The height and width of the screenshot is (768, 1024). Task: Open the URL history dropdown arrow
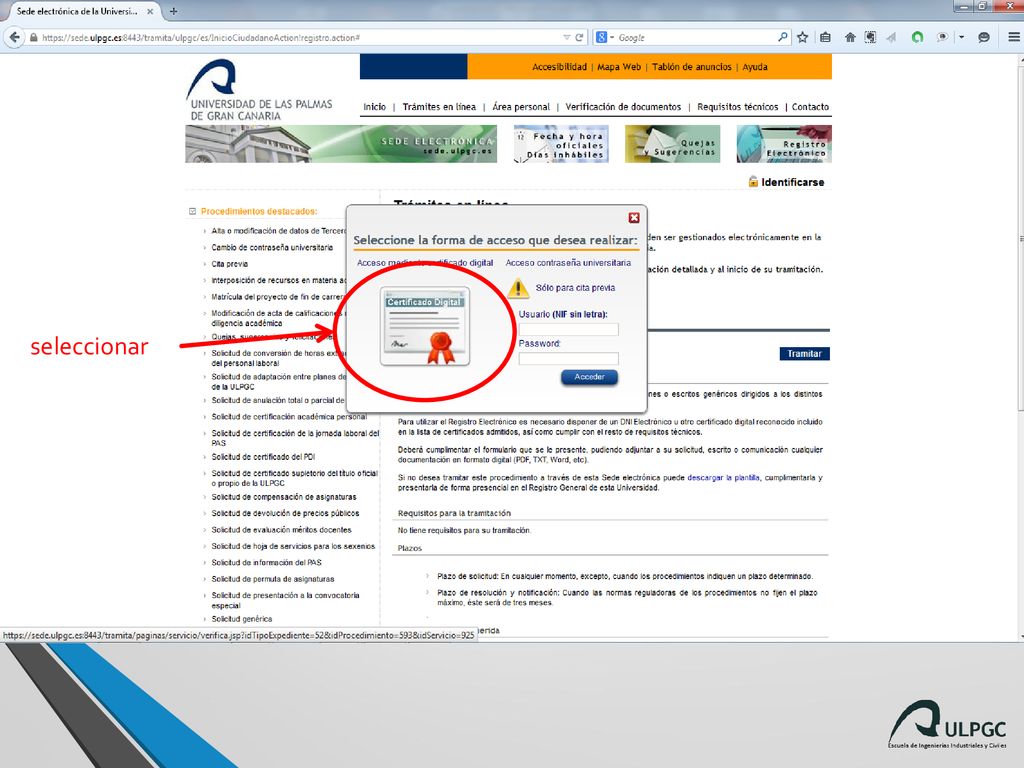(x=566, y=37)
